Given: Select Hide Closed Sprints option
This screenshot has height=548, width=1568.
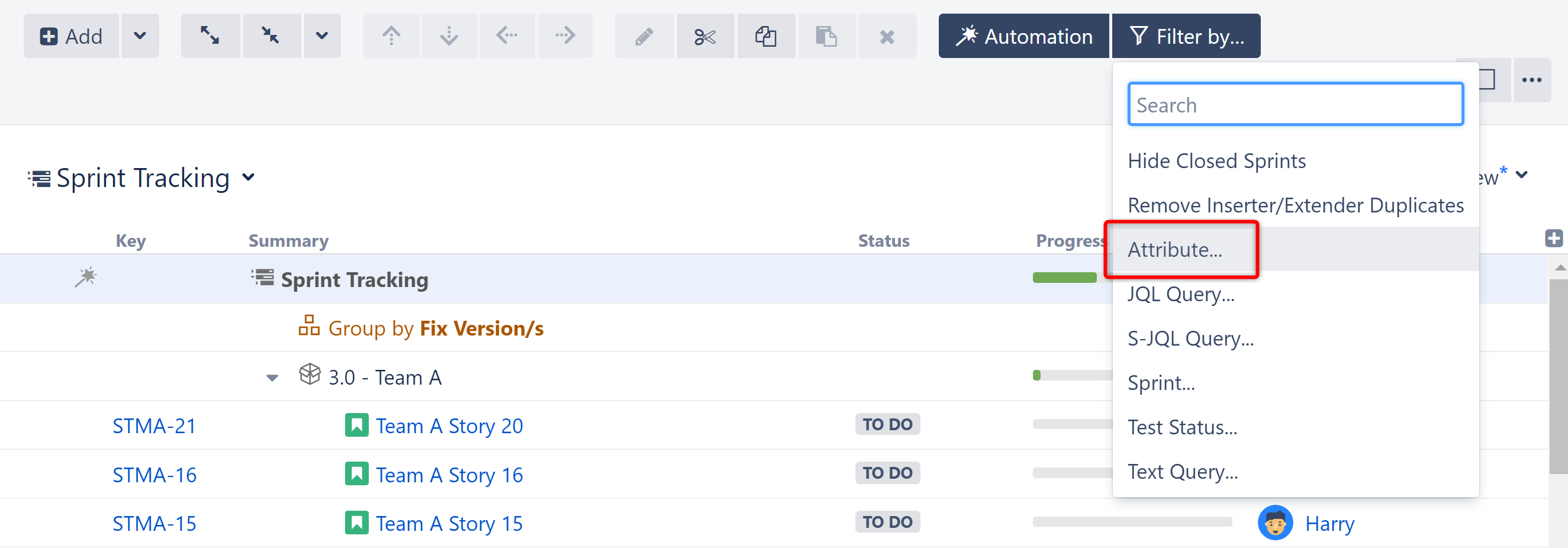Looking at the screenshot, I should (x=1216, y=161).
